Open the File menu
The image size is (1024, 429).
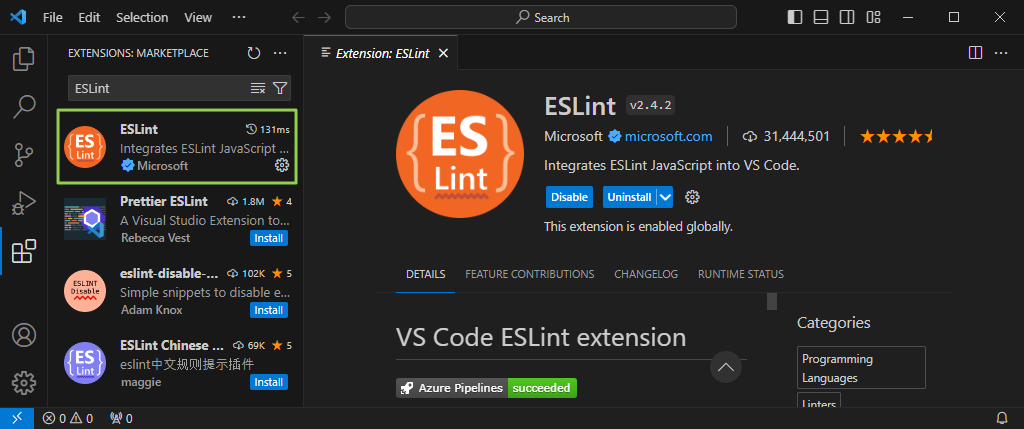52,18
